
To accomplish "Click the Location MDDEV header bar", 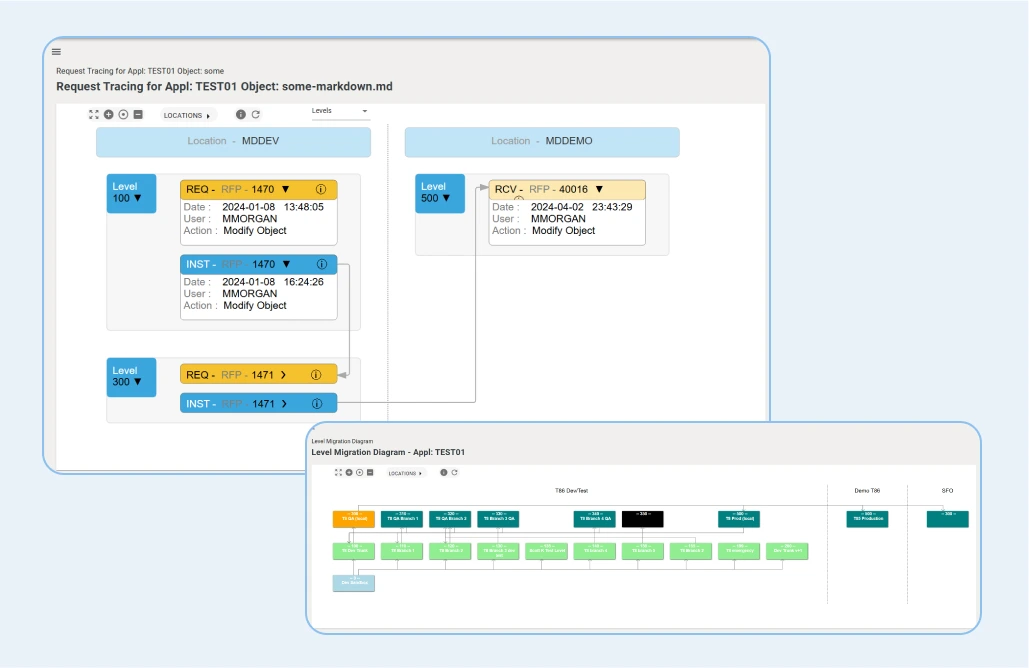I will coord(233,142).
